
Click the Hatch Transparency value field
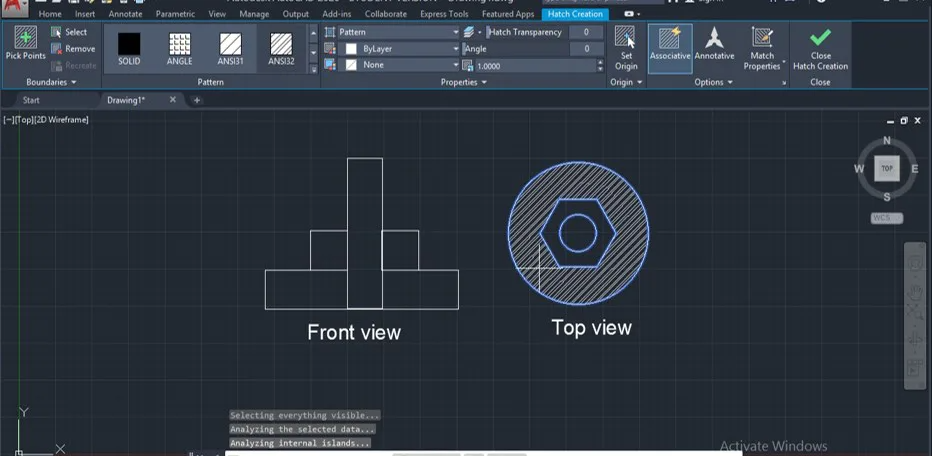tap(587, 32)
